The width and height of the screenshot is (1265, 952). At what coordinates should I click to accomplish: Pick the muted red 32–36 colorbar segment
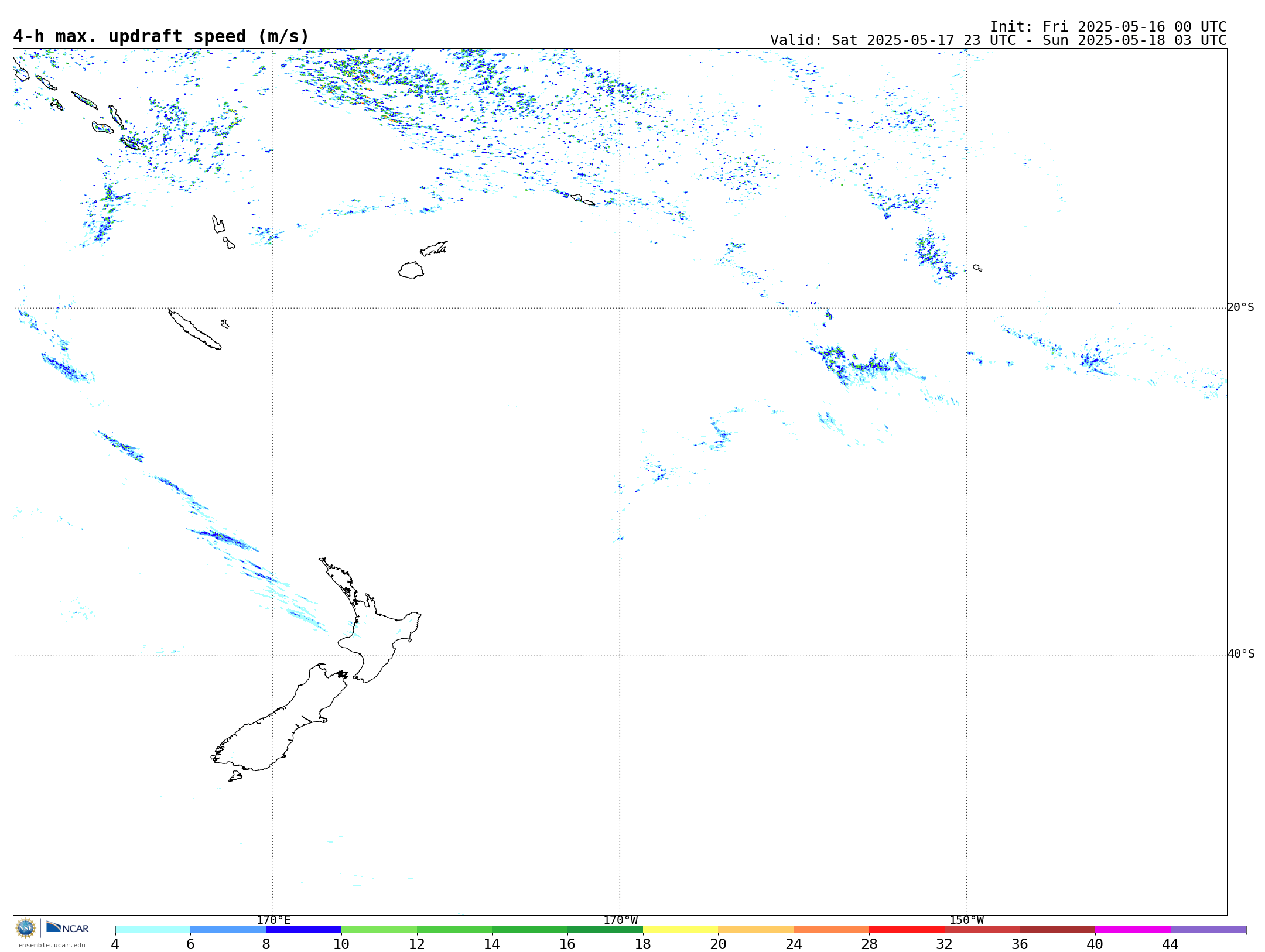(982, 930)
